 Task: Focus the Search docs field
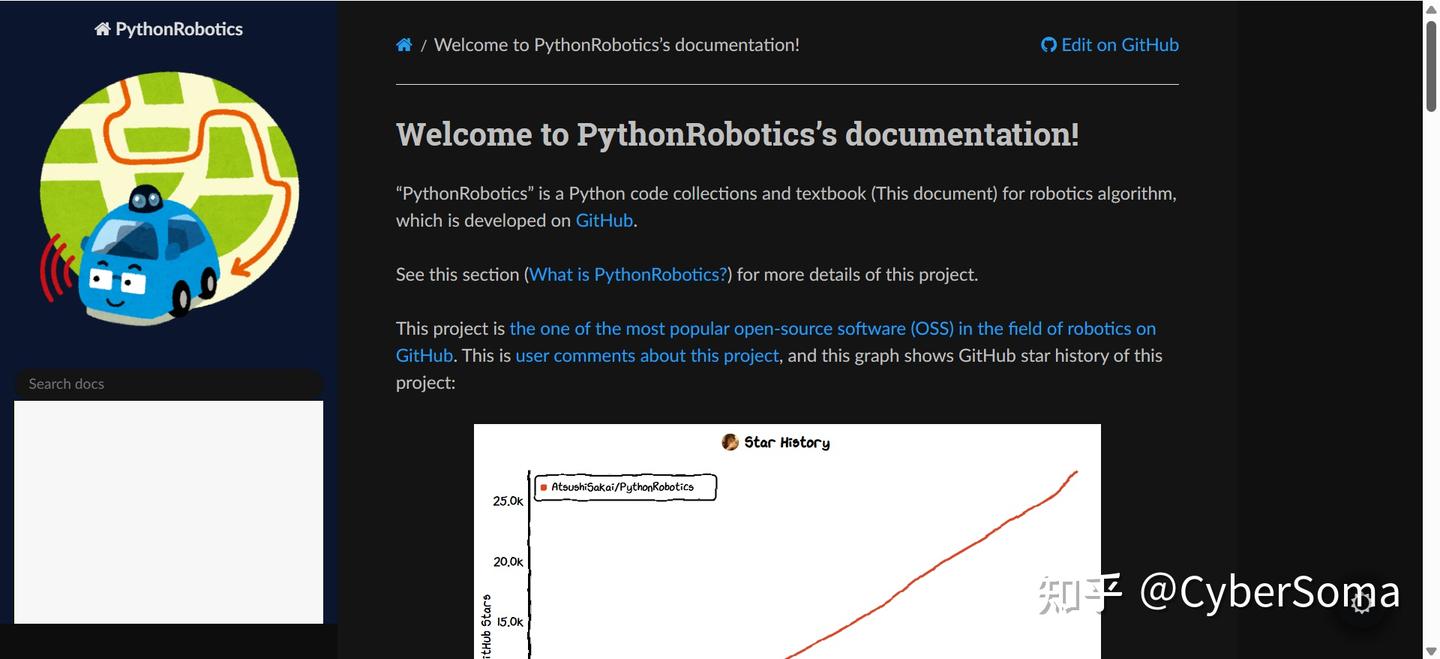(168, 384)
